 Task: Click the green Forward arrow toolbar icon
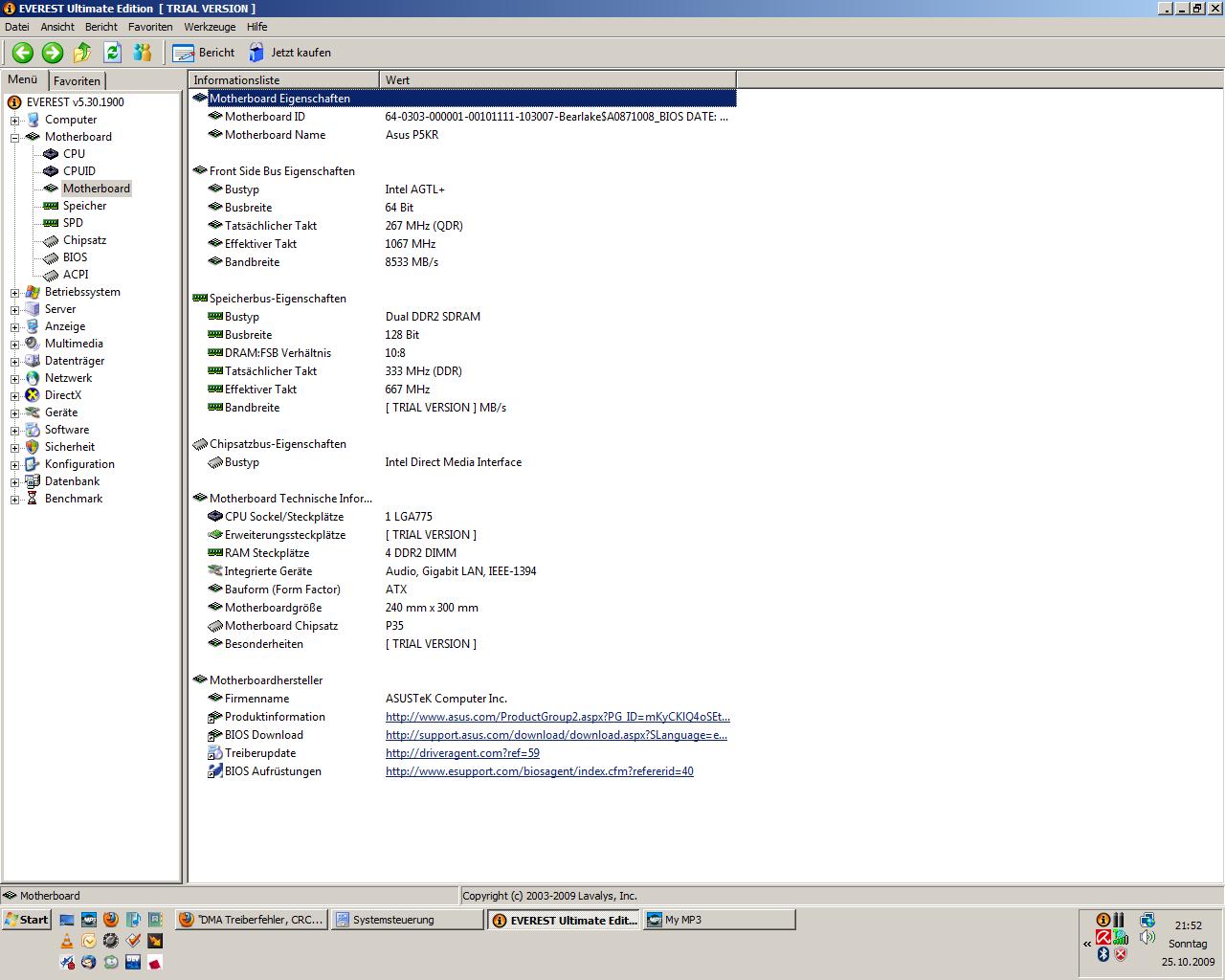point(53,53)
